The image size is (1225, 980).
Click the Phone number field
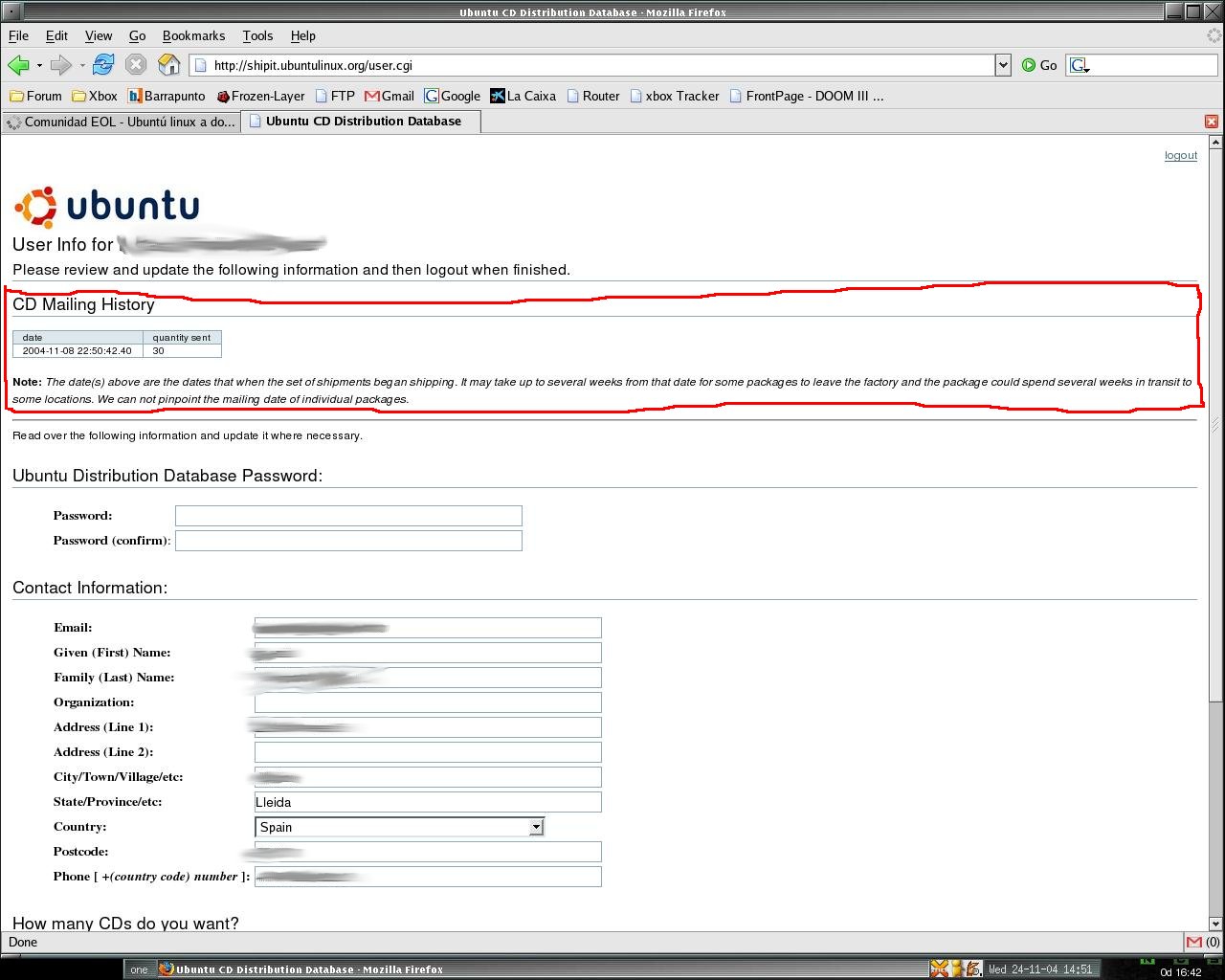428,877
